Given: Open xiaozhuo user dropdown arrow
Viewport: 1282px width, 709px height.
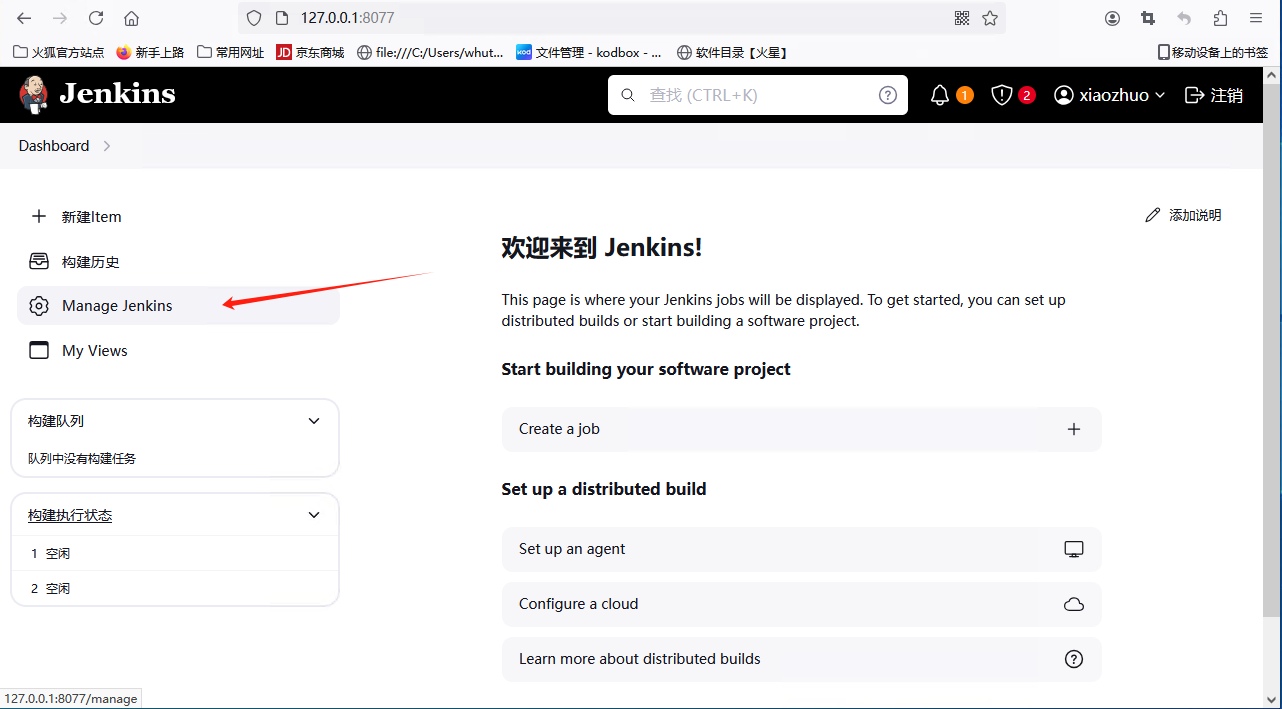Looking at the screenshot, I should point(1160,95).
